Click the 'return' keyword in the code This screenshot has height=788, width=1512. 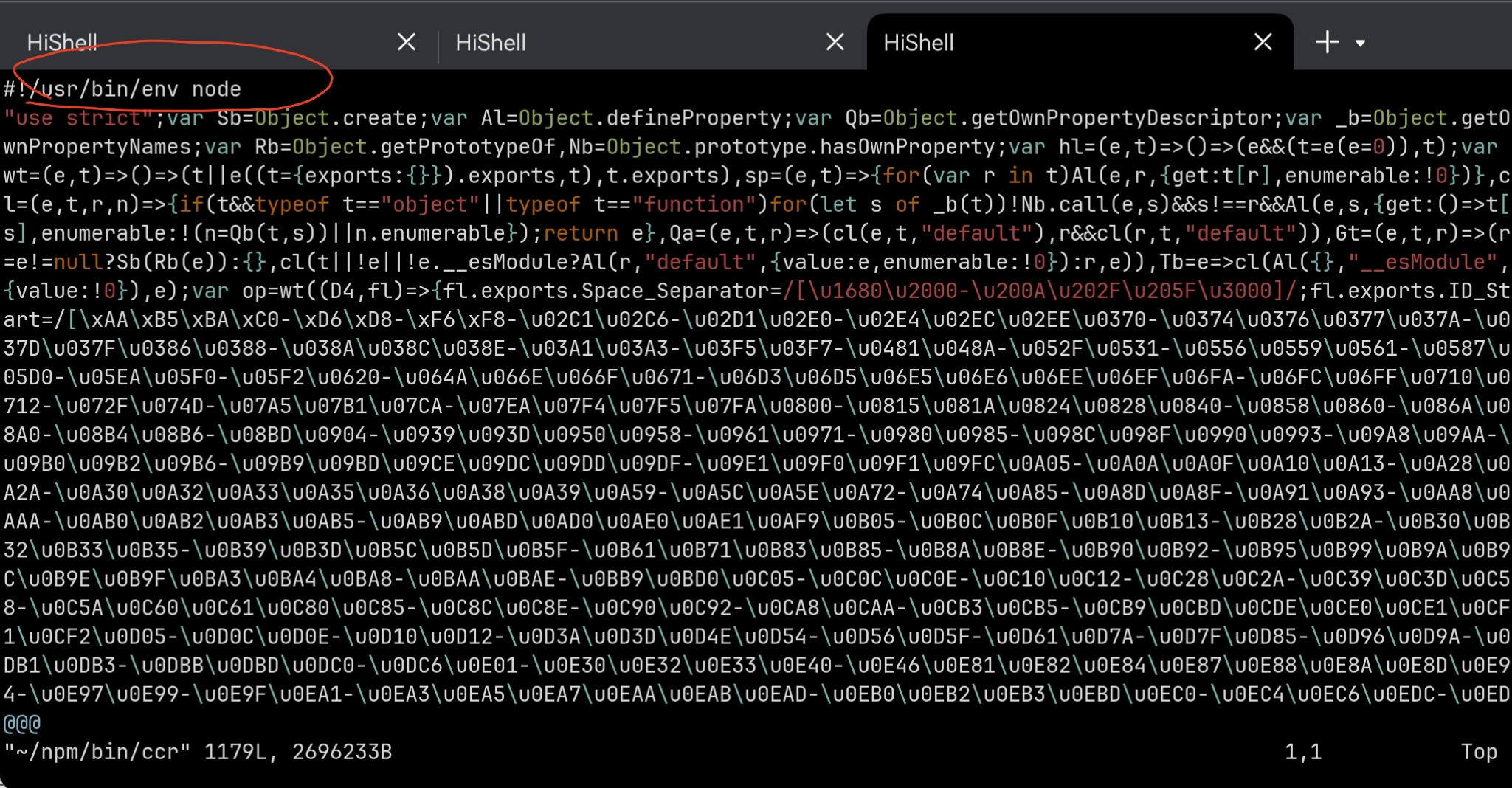point(580,233)
